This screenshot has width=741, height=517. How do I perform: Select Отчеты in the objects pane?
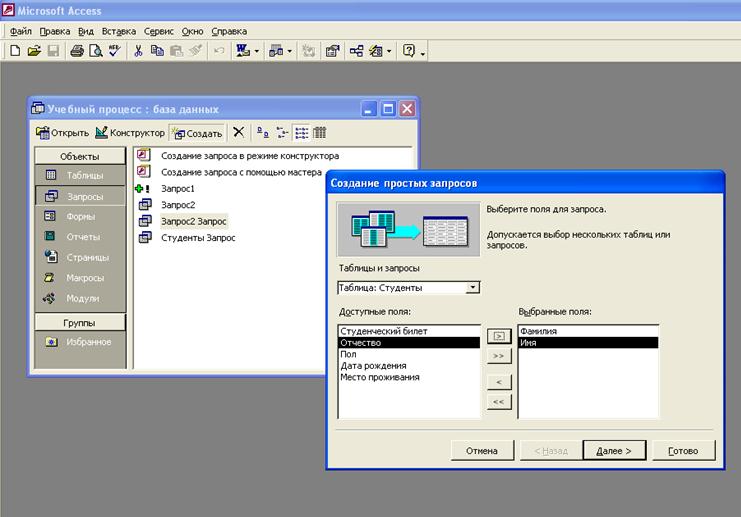pyautogui.click(x=80, y=237)
